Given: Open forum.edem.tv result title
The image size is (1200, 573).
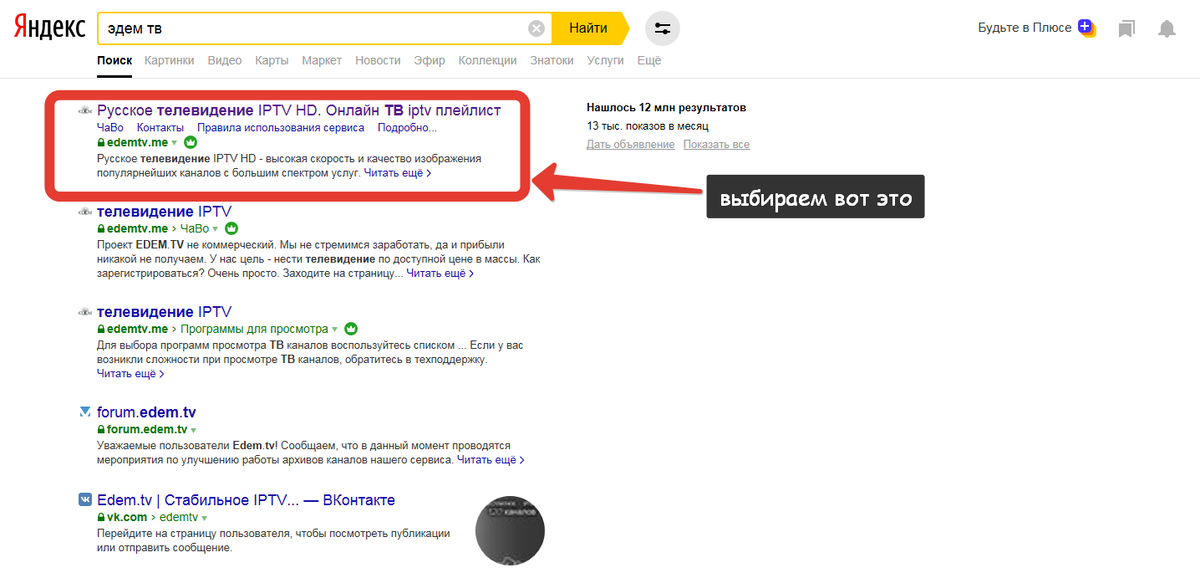Looking at the screenshot, I should pyautogui.click(x=146, y=412).
